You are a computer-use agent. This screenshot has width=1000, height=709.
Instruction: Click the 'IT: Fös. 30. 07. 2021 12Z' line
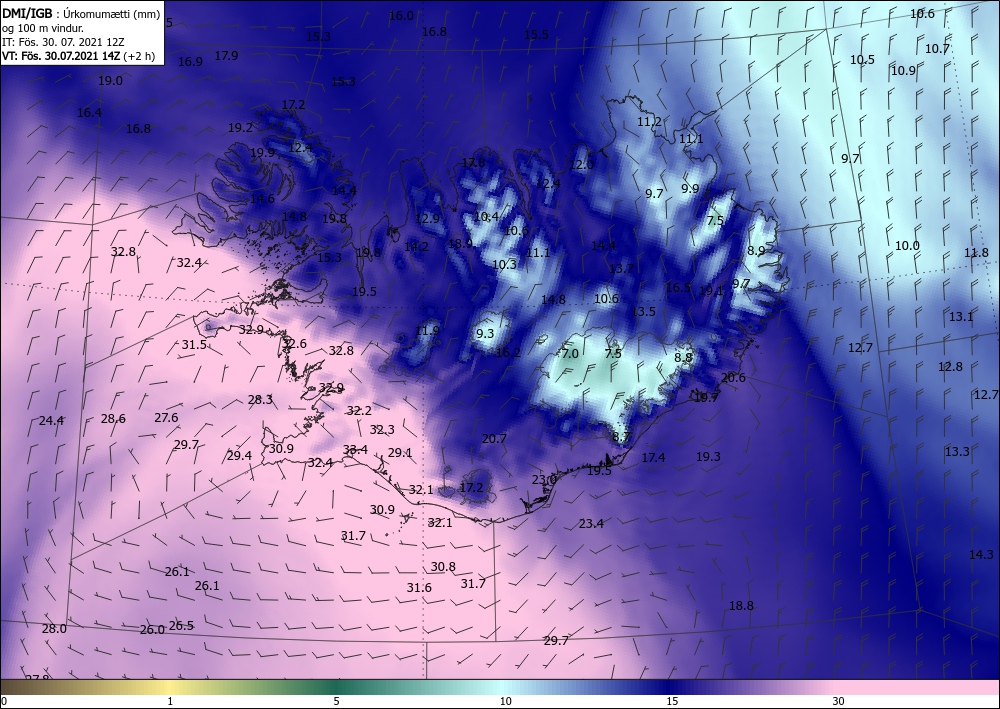[62, 41]
